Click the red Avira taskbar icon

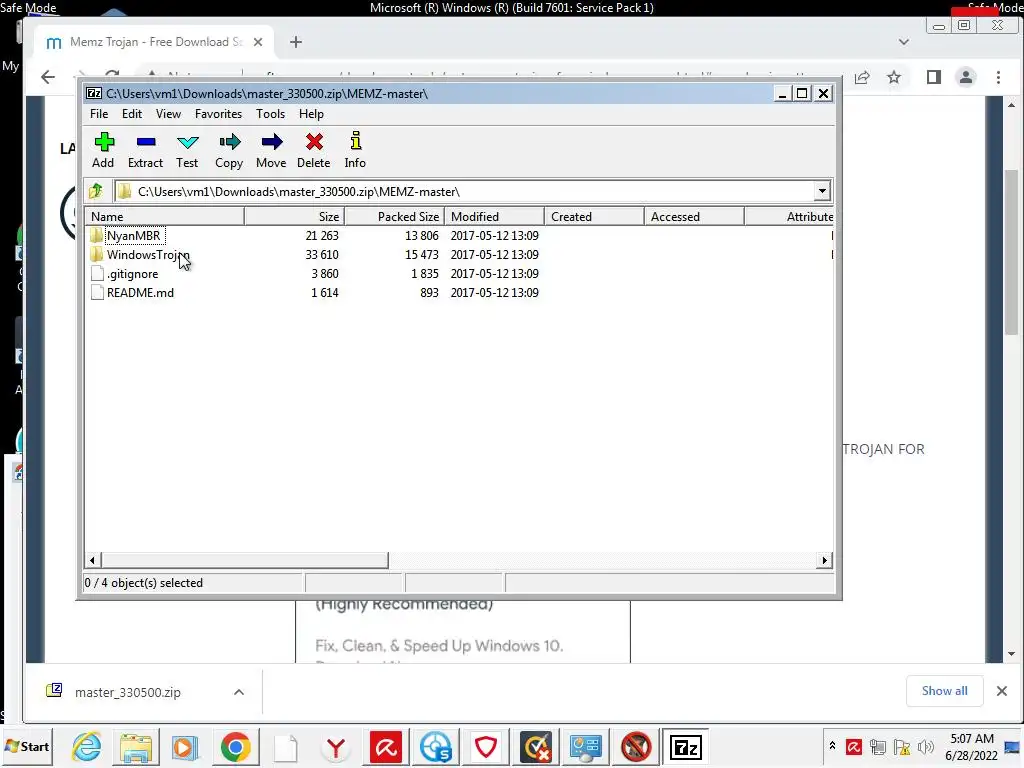[x=385, y=747]
